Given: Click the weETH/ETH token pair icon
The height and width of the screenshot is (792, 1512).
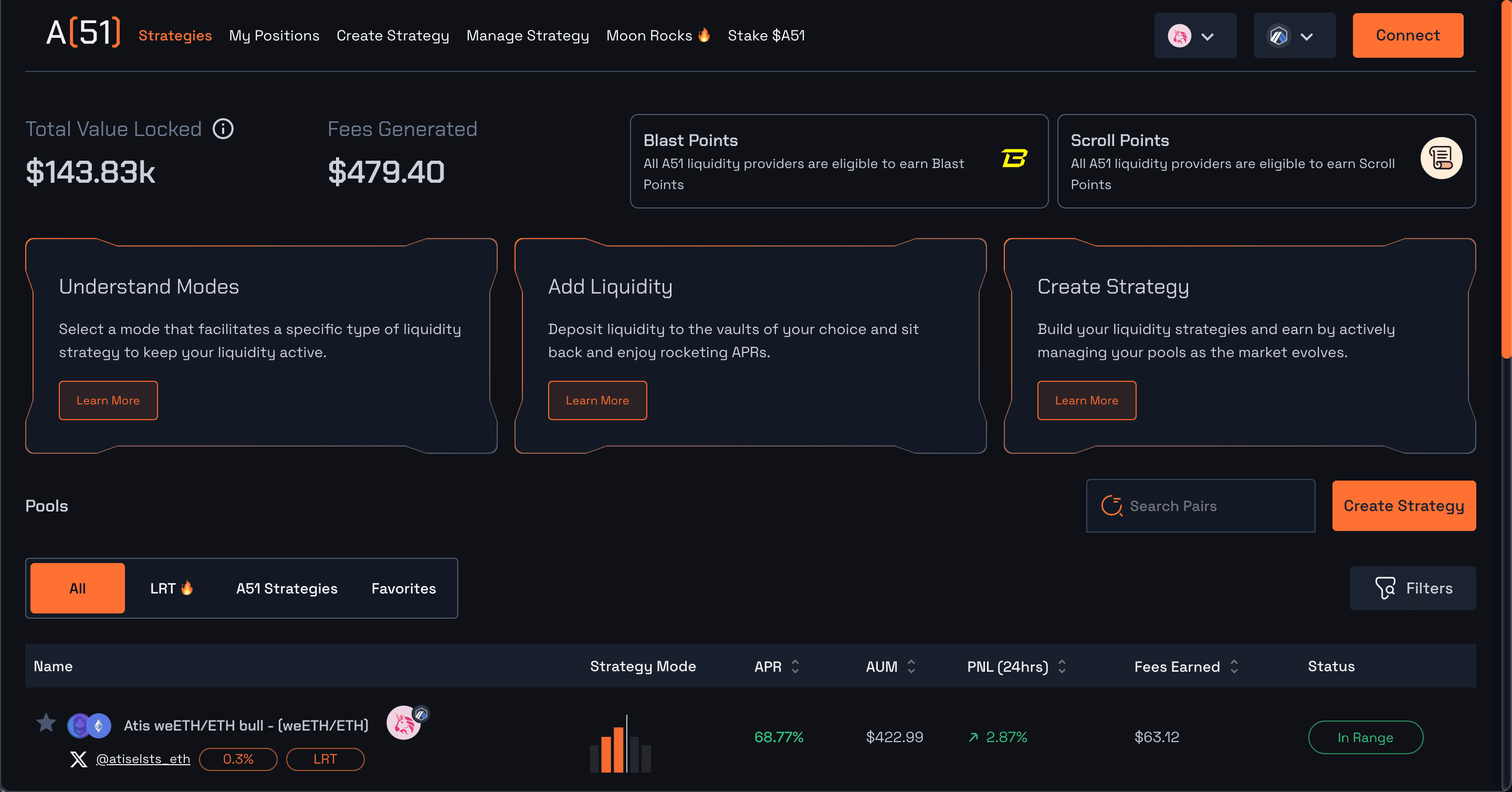Looking at the screenshot, I should [x=89, y=726].
